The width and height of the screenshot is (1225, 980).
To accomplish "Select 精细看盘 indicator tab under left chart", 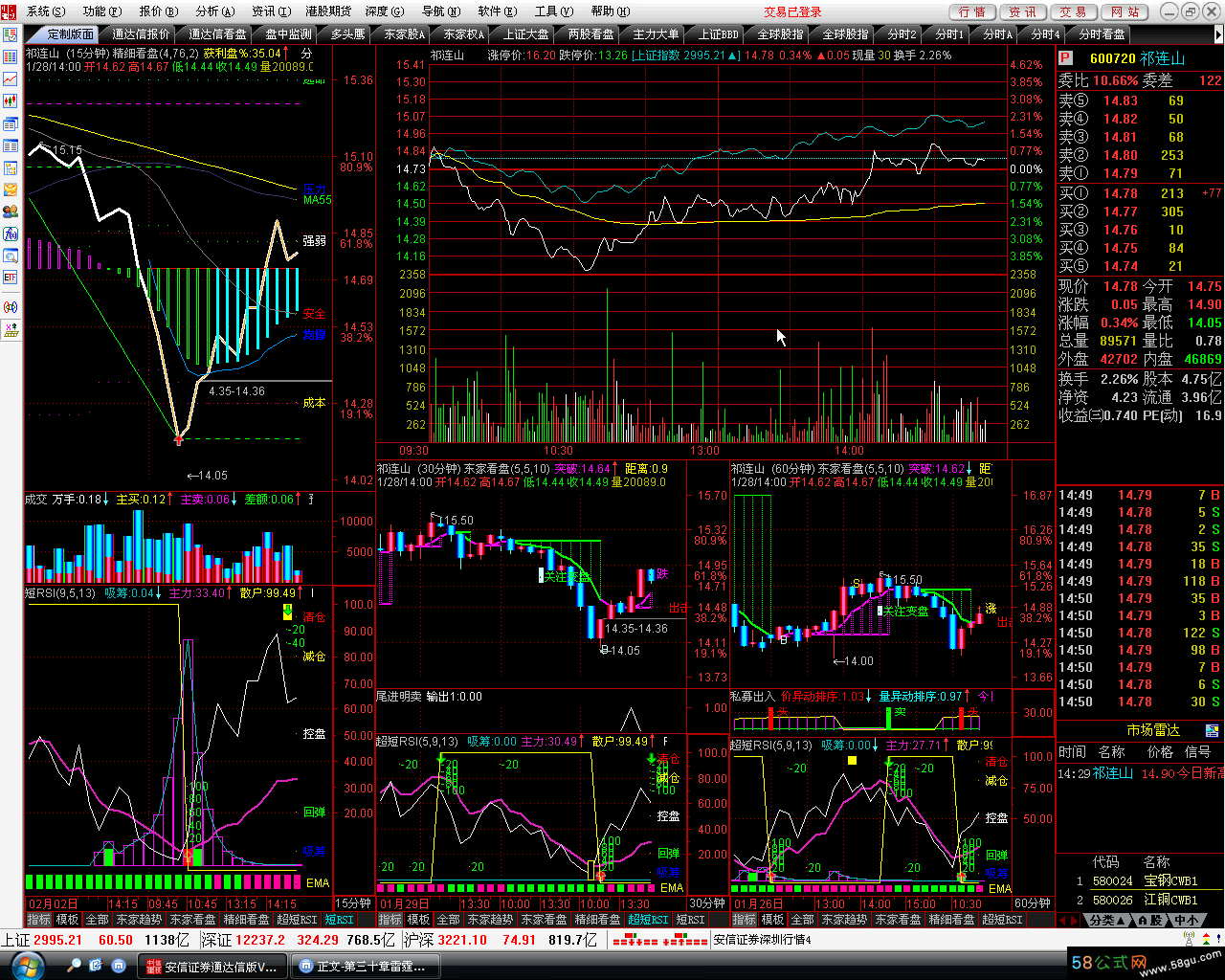I will 246,920.
